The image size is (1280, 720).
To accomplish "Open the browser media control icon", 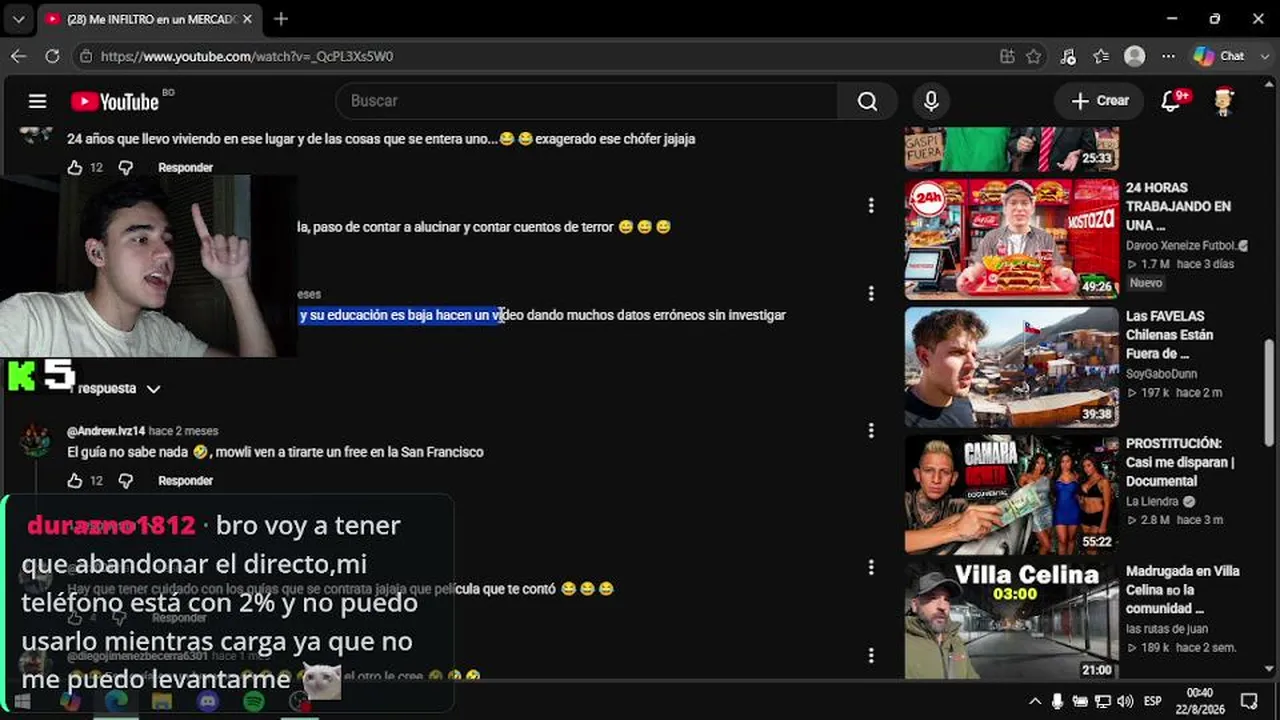I will coord(1068,56).
